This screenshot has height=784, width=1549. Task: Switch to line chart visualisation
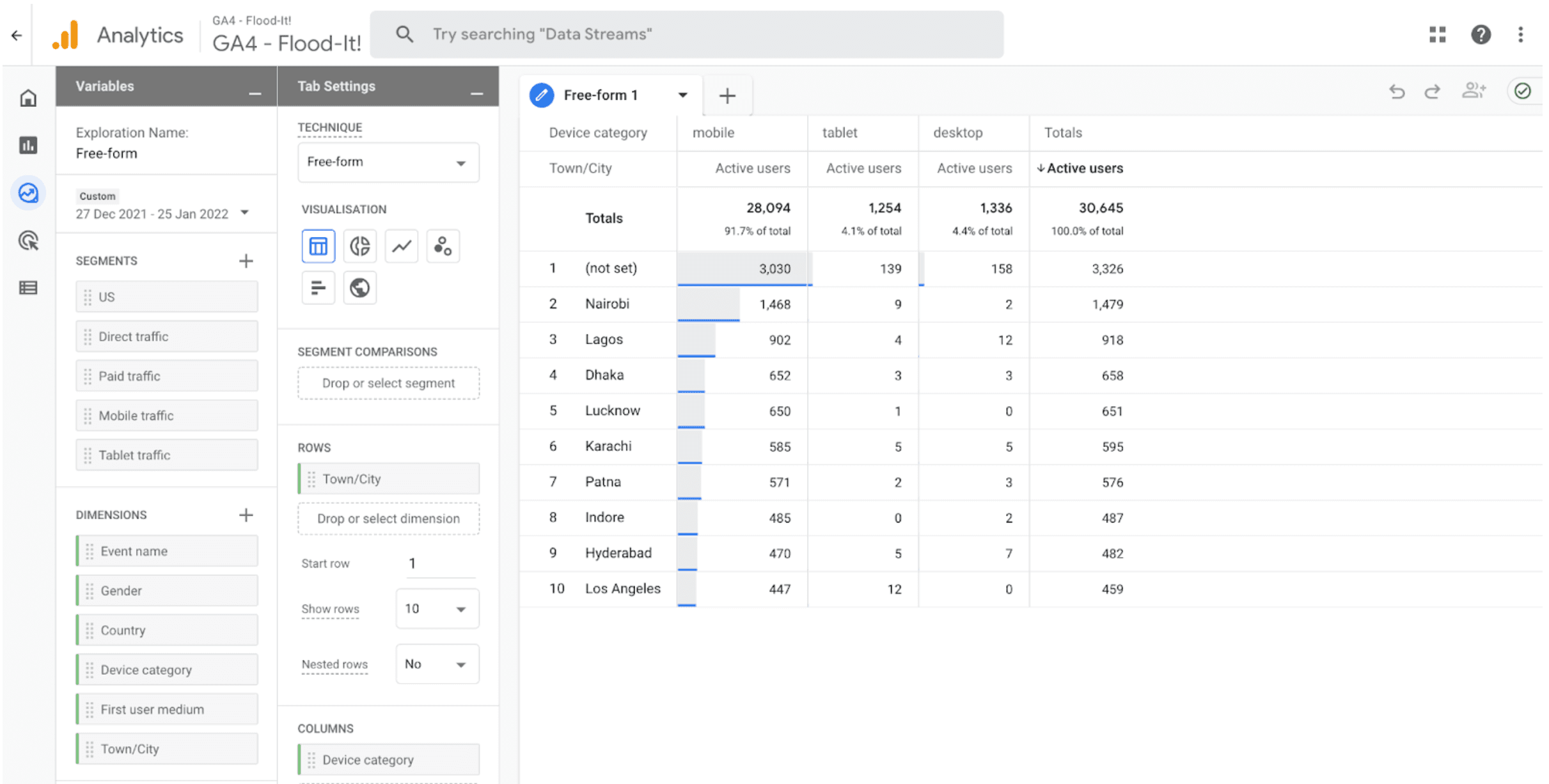401,246
